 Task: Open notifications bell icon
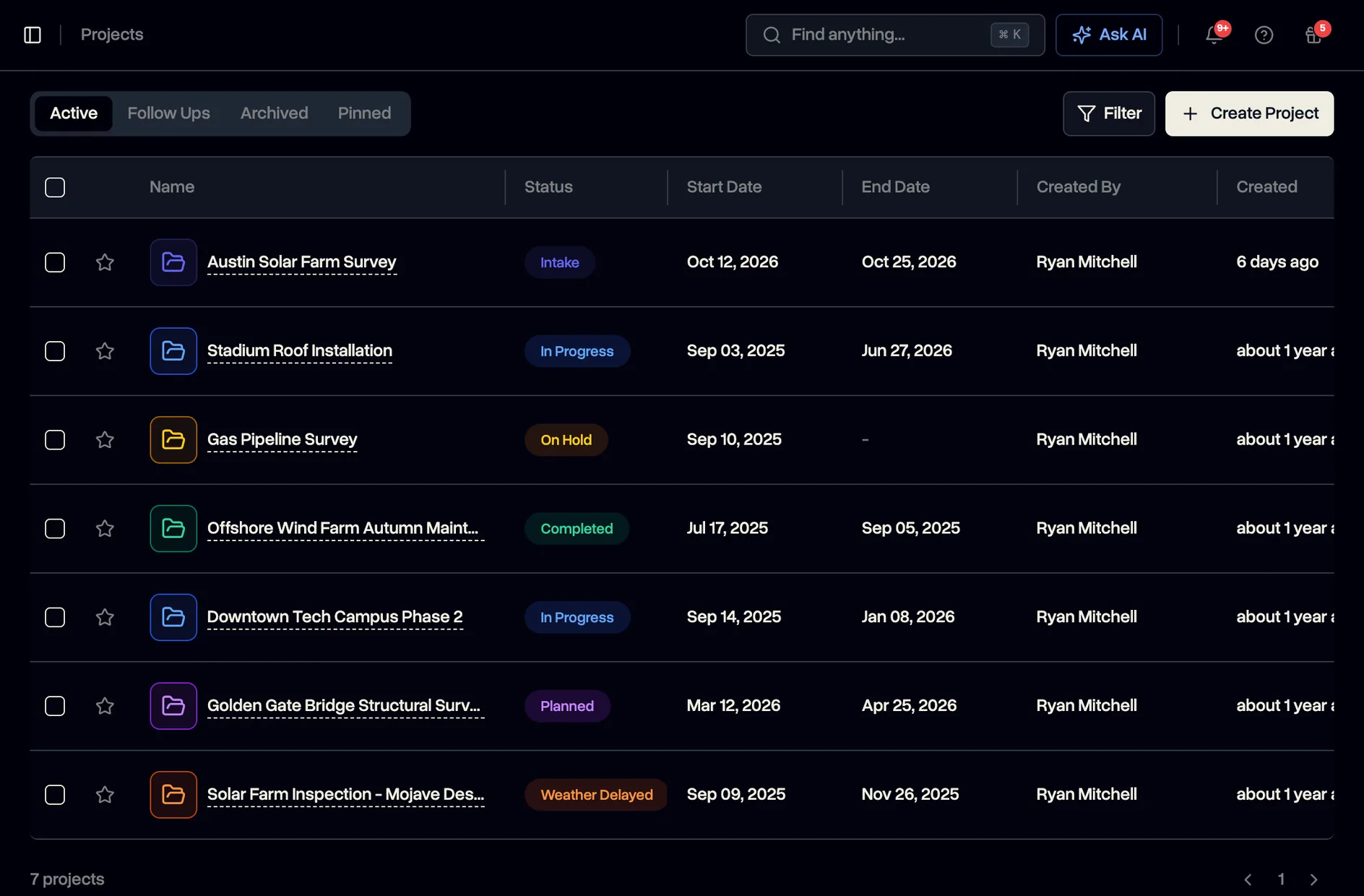(x=1214, y=35)
